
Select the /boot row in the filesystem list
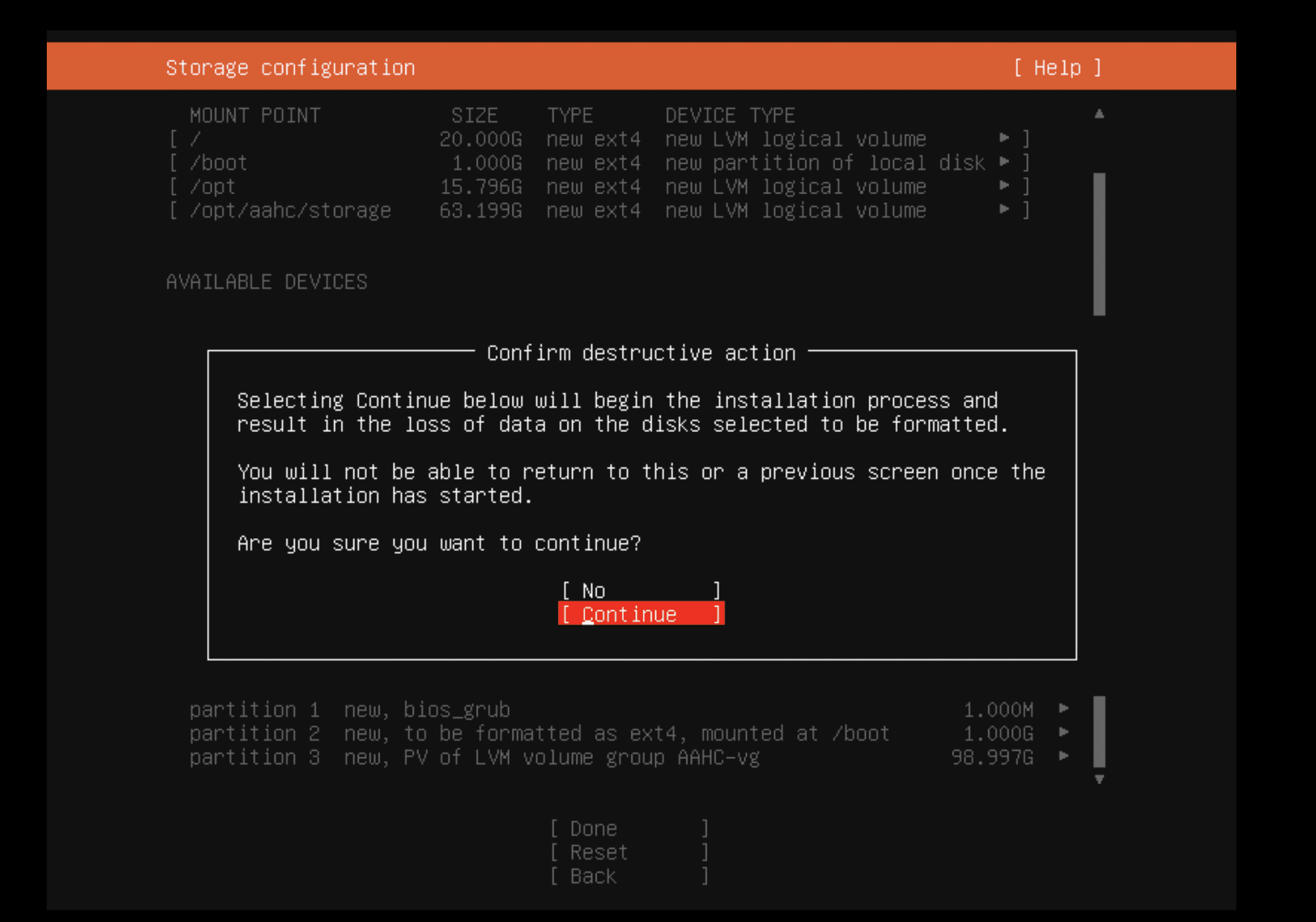(x=218, y=163)
